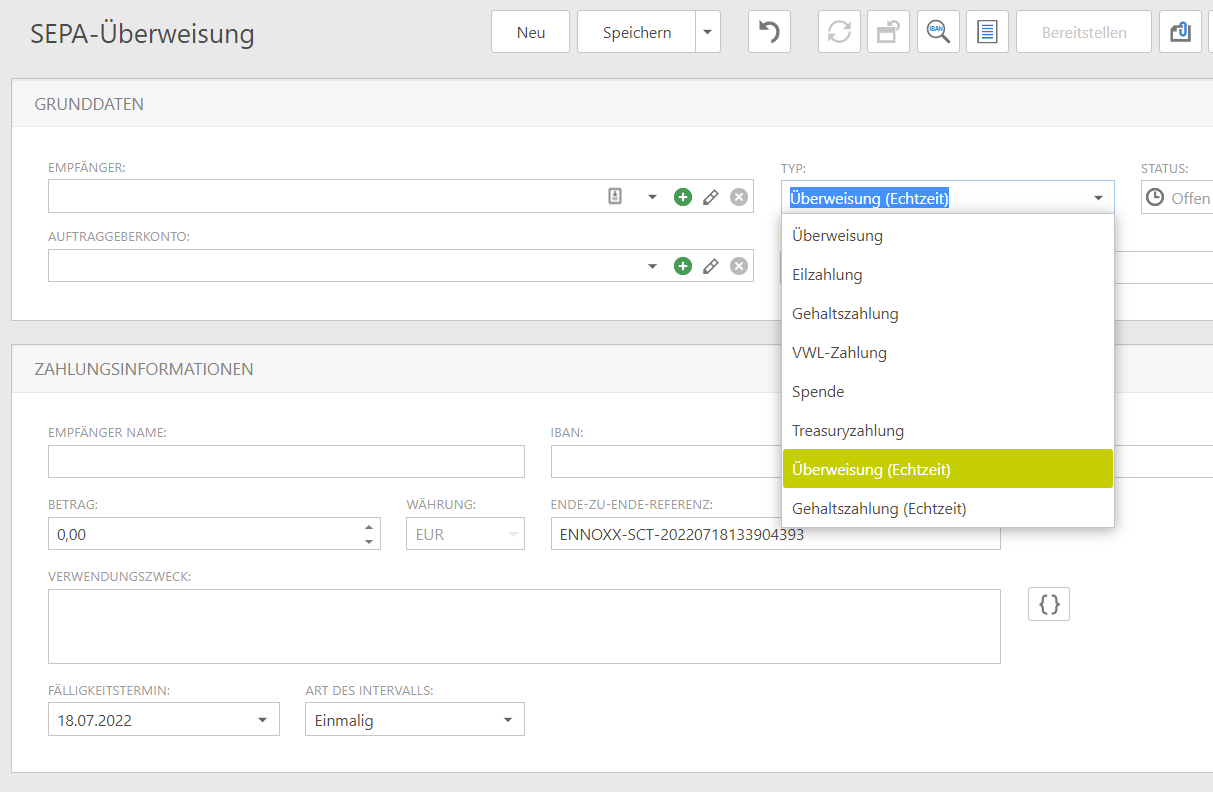Click the pencil edit icon for Empfänger
Image resolution: width=1213 pixels, height=792 pixels.
(711, 197)
